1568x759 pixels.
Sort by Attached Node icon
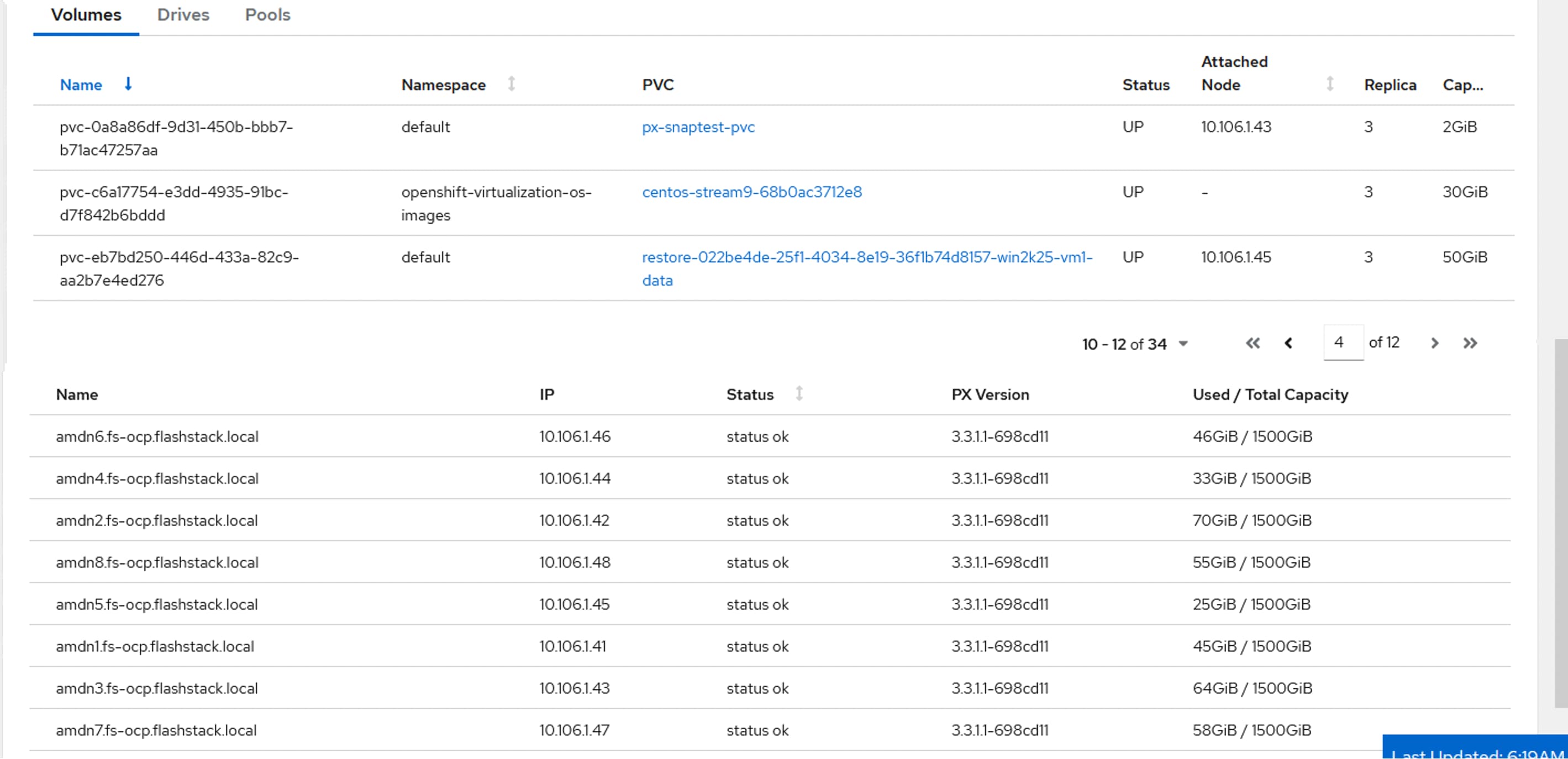(x=1329, y=84)
